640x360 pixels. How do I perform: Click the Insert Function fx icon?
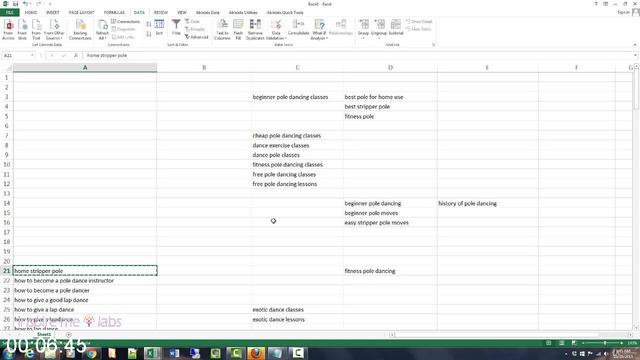(x=76, y=56)
